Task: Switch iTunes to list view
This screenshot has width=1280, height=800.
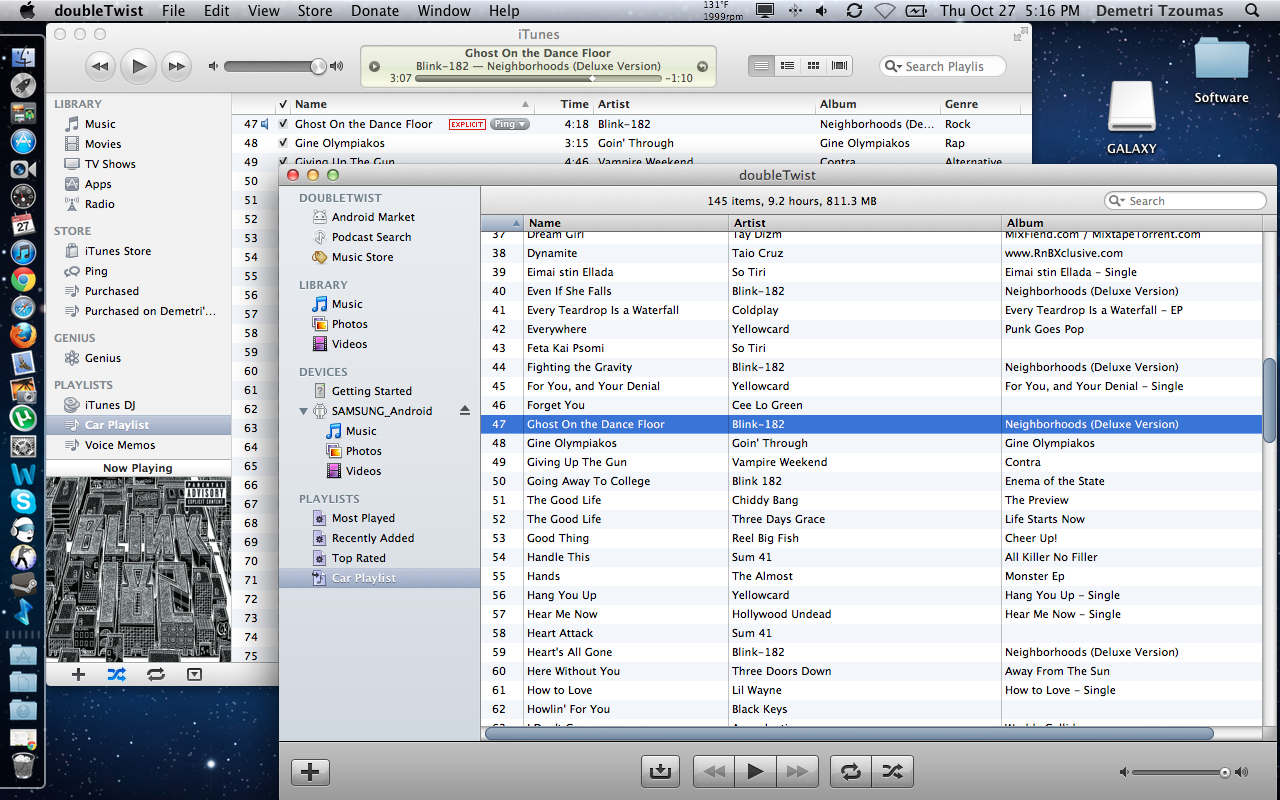Action: coord(762,66)
